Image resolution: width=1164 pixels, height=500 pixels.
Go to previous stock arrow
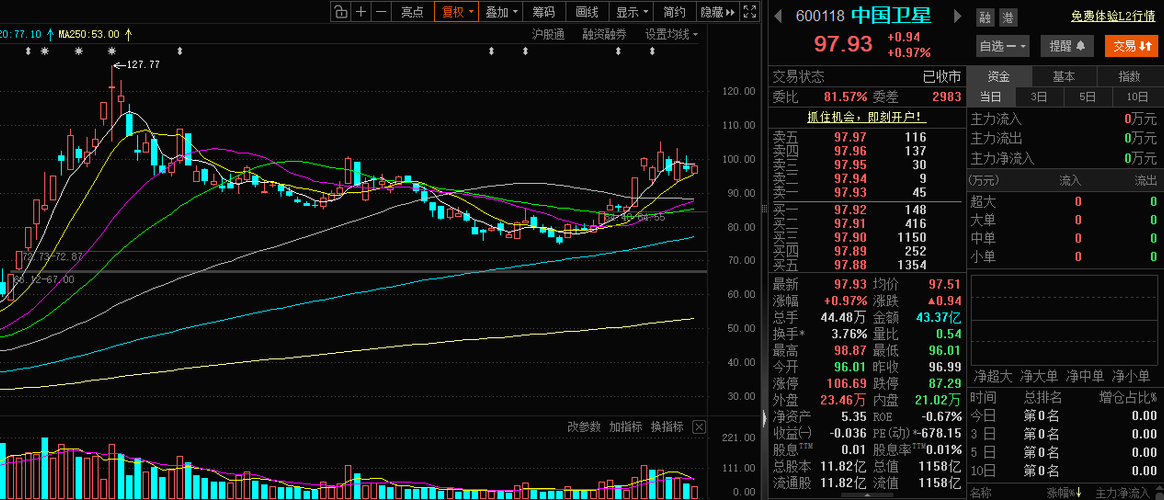pos(779,16)
